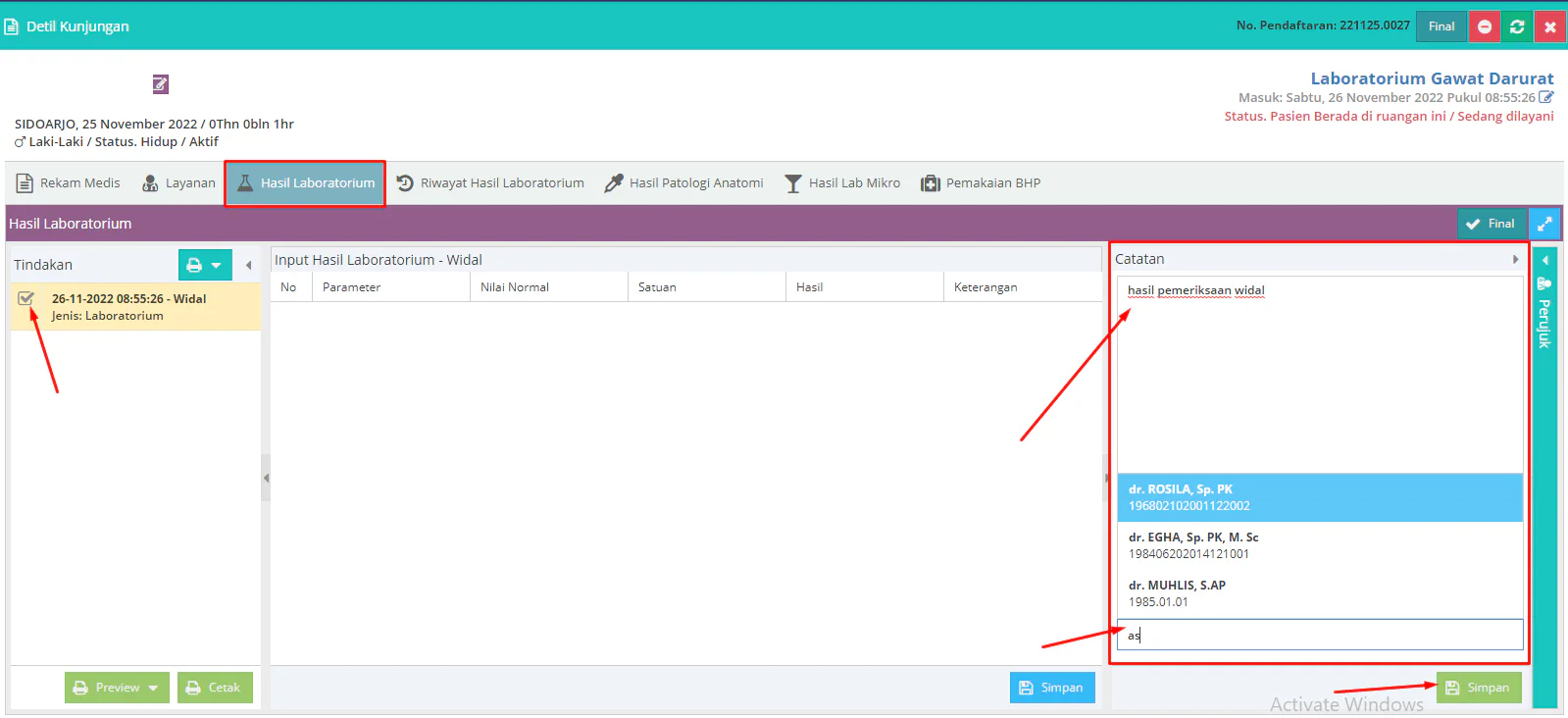The image size is (1568, 718).
Task: Close the Detil Kunjungan window with red X
Action: (x=1550, y=26)
